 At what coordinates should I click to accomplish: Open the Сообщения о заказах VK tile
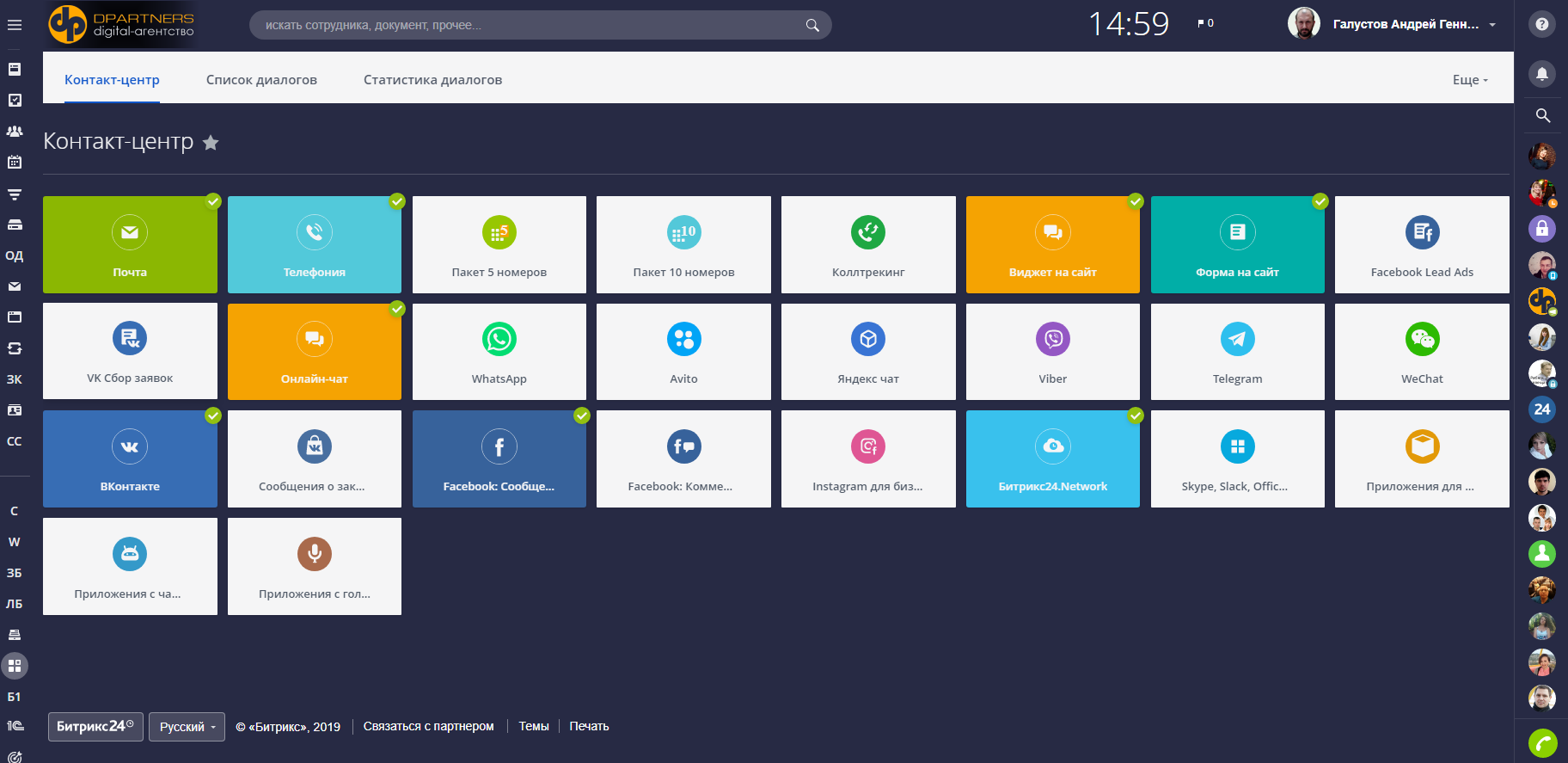click(315, 458)
